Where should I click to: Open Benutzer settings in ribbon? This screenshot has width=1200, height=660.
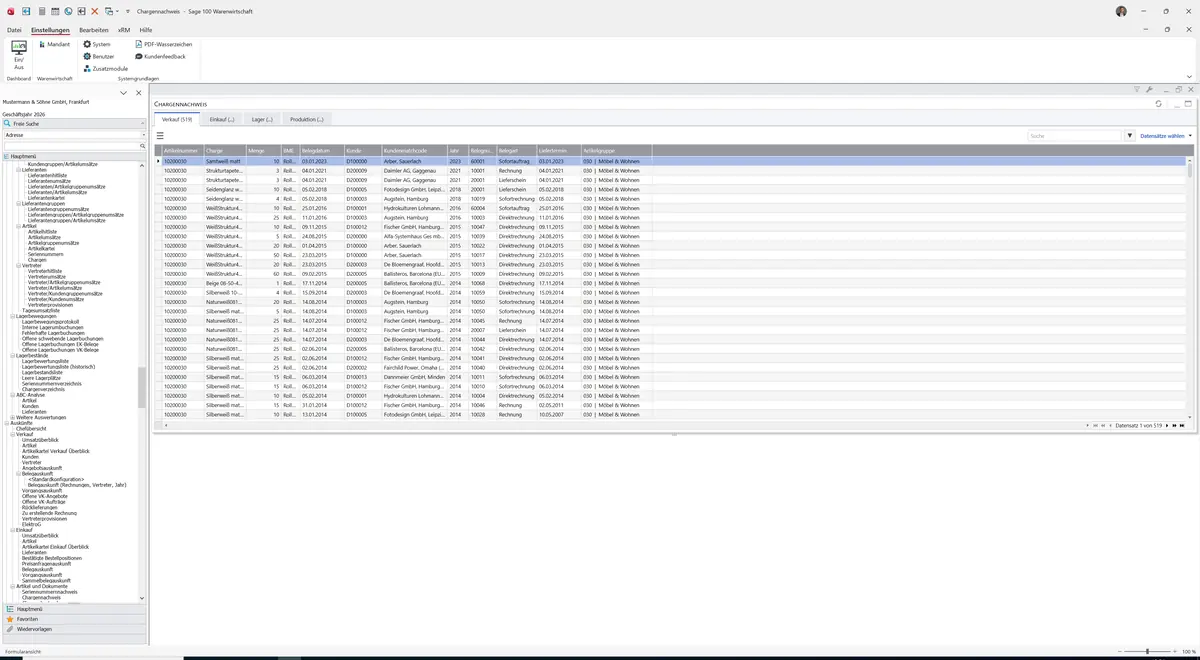click(x=99, y=56)
